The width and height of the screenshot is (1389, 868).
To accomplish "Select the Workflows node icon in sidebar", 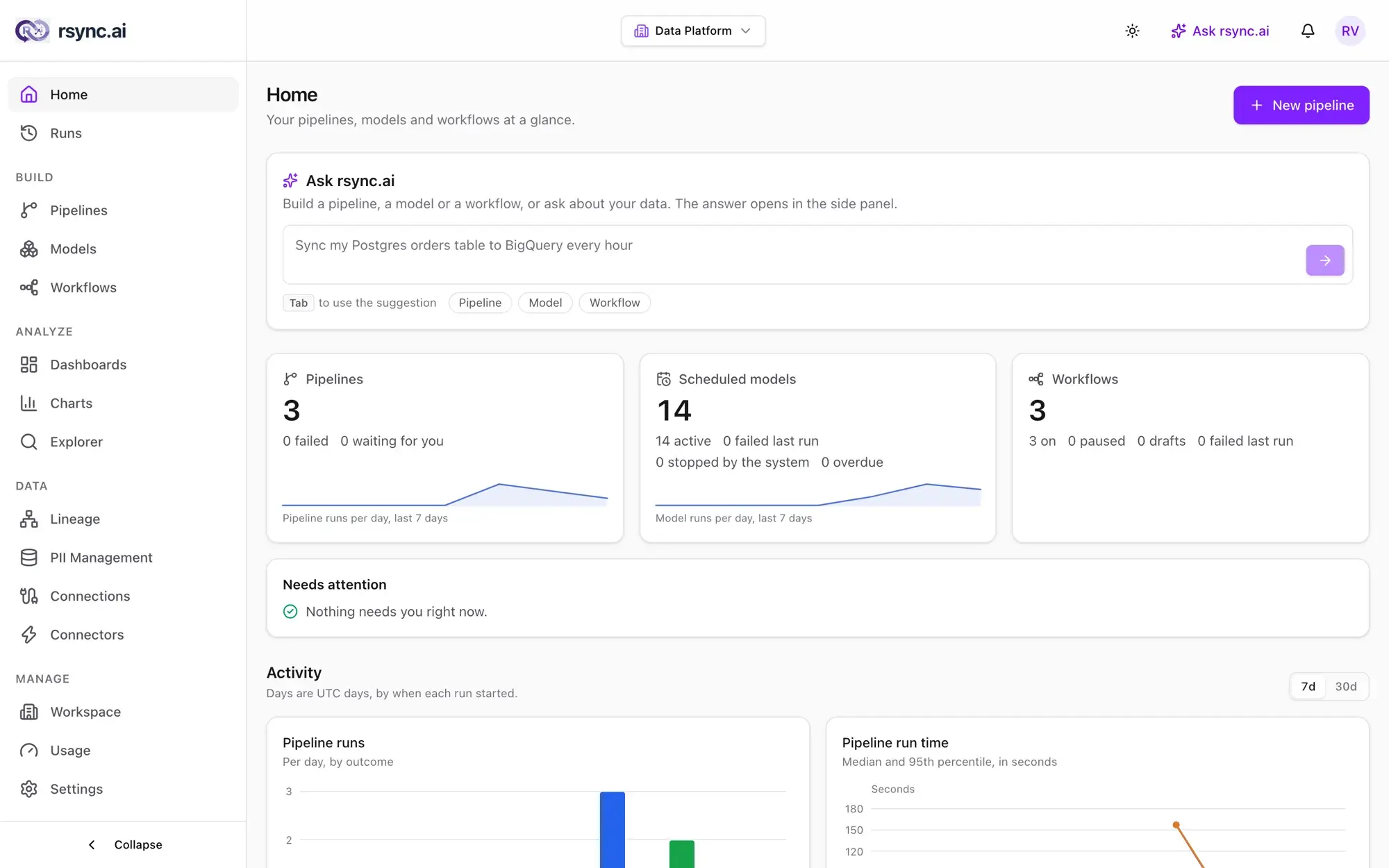I will pyautogui.click(x=28, y=287).
